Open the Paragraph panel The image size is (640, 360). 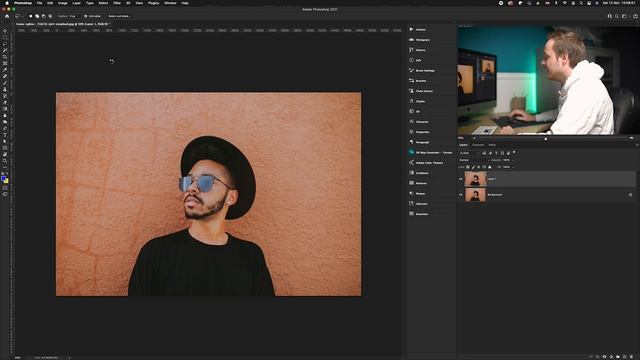click(420, 142)
